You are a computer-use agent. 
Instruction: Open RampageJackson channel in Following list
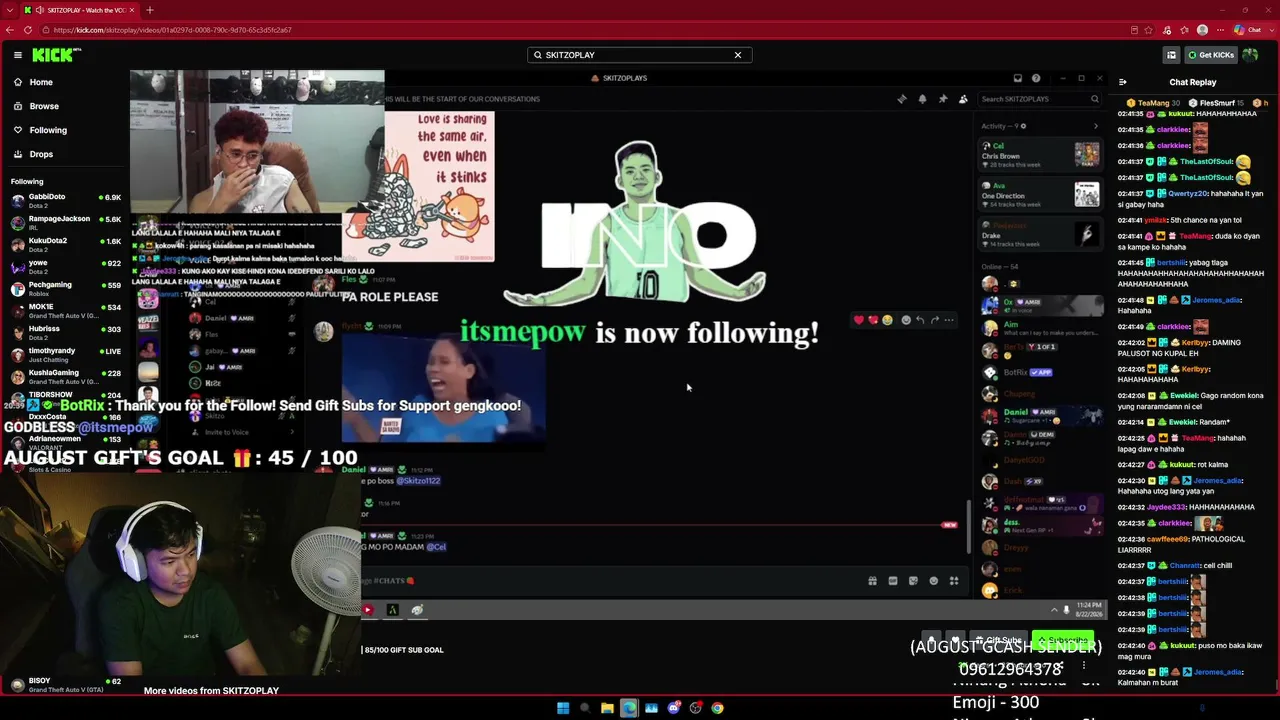65,222
